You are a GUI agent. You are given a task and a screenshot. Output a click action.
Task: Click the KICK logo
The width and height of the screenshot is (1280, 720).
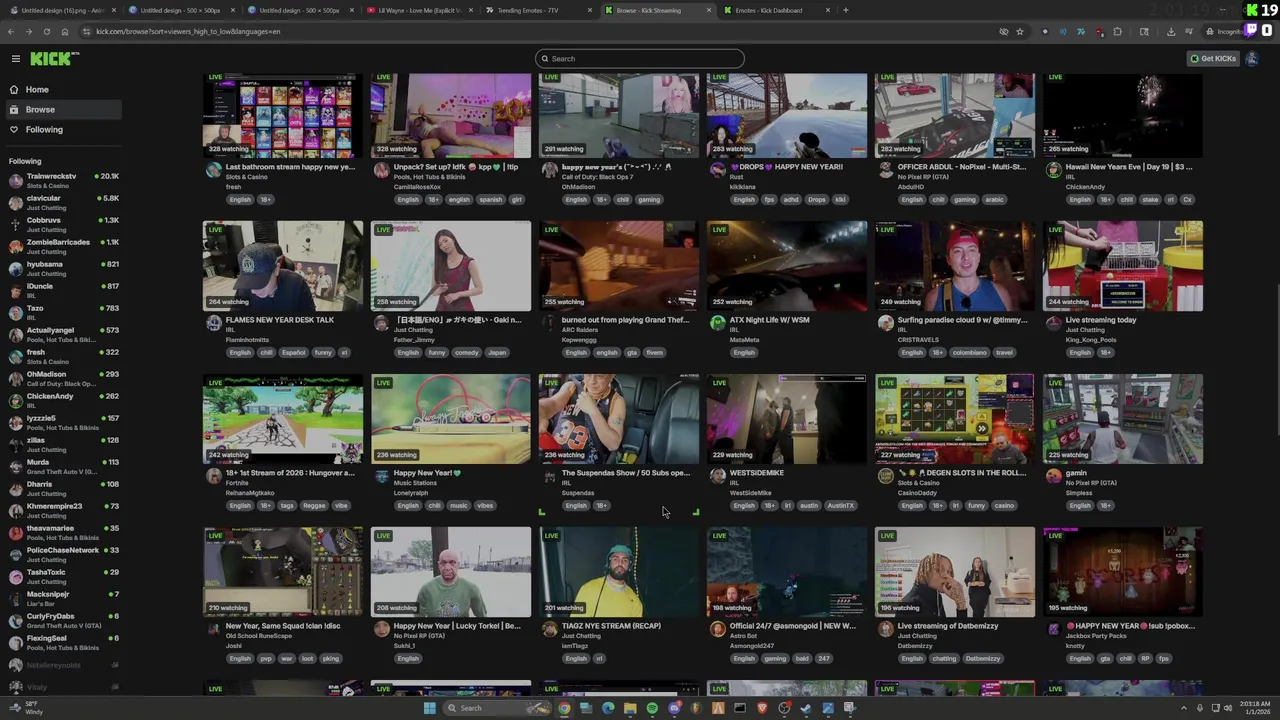click(x=53, y=59)
